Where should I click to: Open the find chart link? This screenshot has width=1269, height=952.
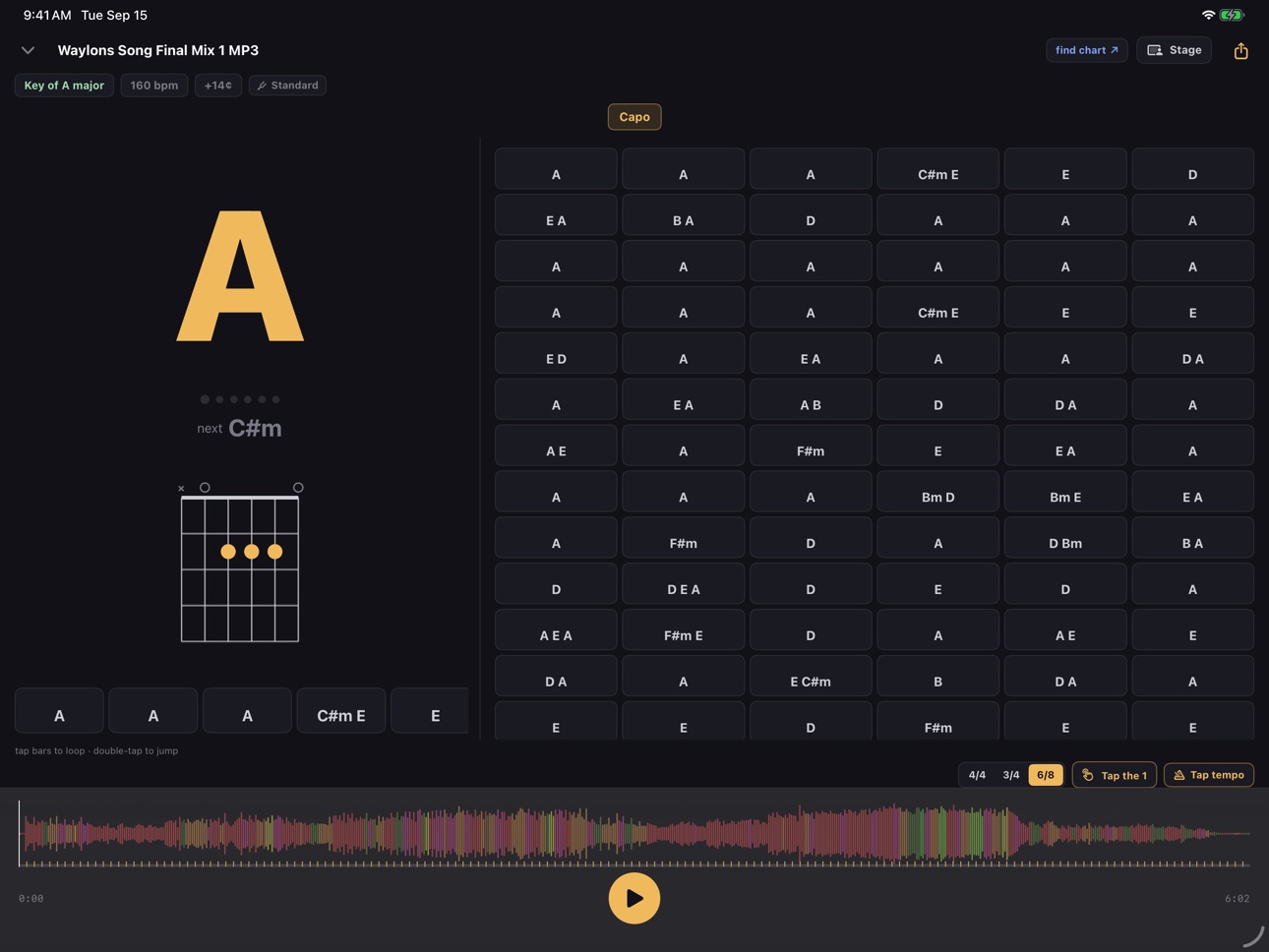[x=1086, y=50]
